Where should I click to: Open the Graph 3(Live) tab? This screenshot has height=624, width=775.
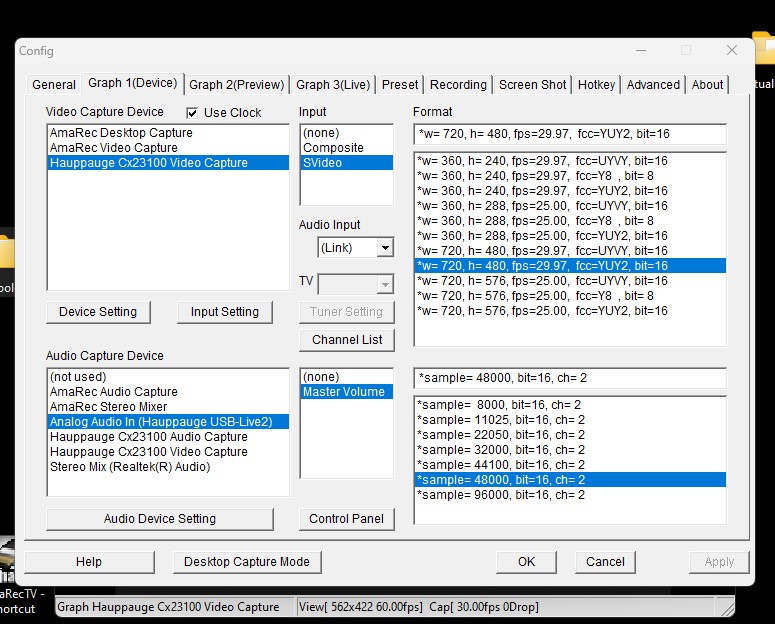tap(333, 85)
